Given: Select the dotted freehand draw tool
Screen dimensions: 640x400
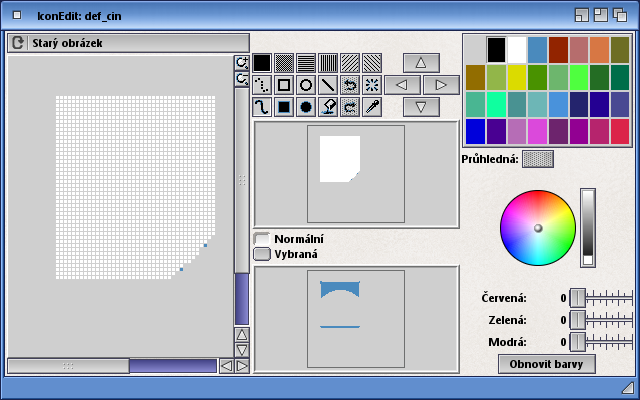Looking at the screenshot, I should (x=261, y=85).
